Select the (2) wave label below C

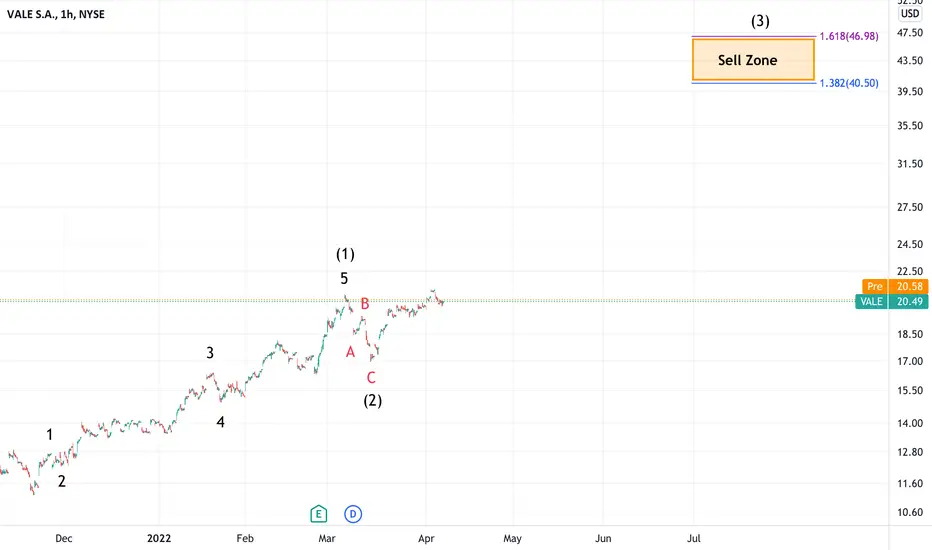coord(373,401)
